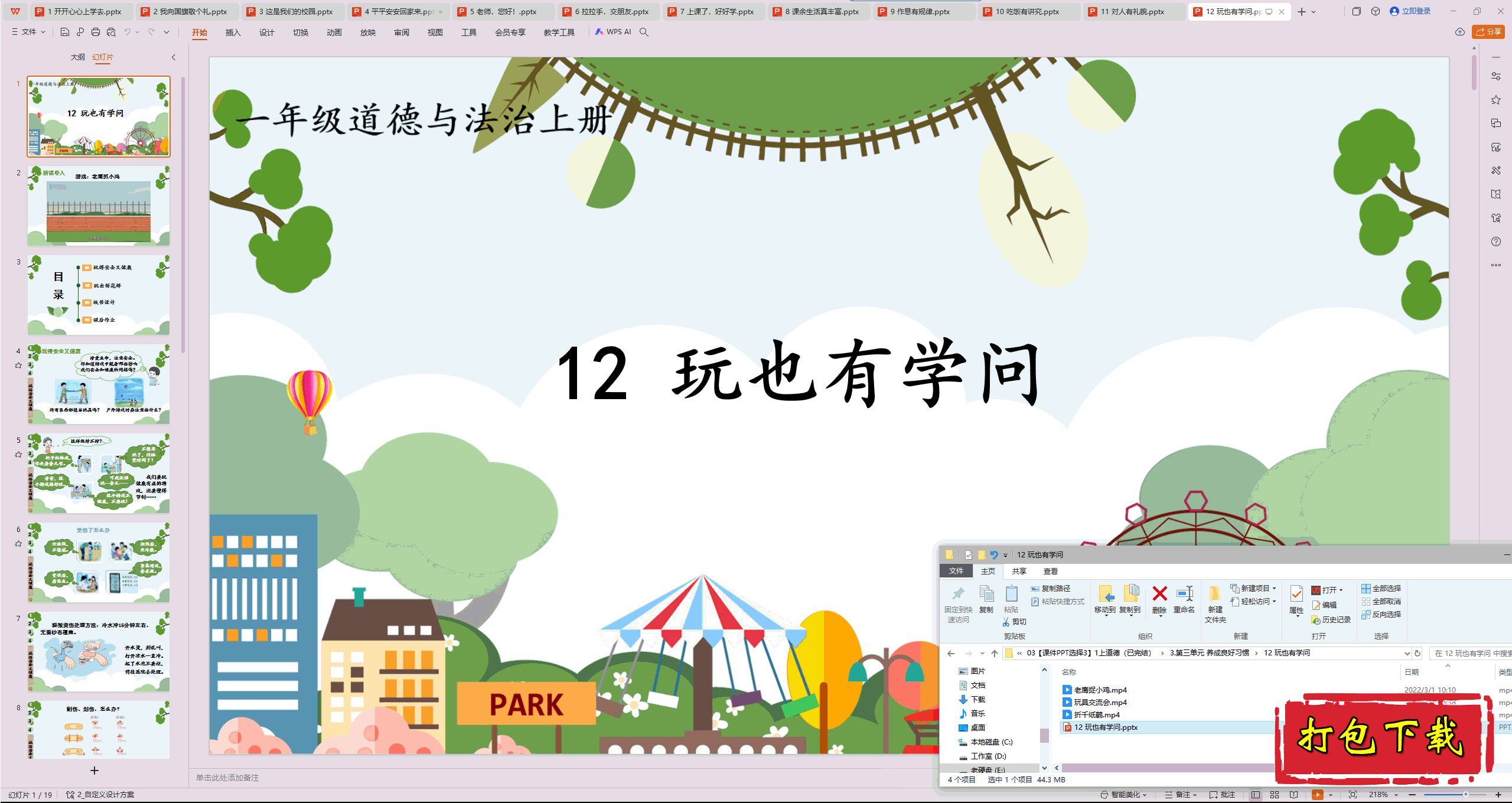Click the Undo arrow icon
1512x803 pixels.
pos(127,32)
